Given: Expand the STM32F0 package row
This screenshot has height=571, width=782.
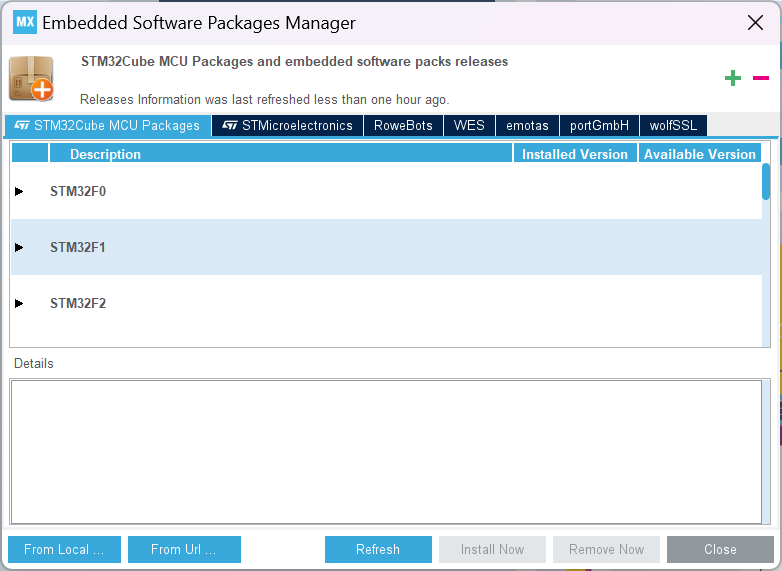Looking at the screenshot, I should coord(19,191).
